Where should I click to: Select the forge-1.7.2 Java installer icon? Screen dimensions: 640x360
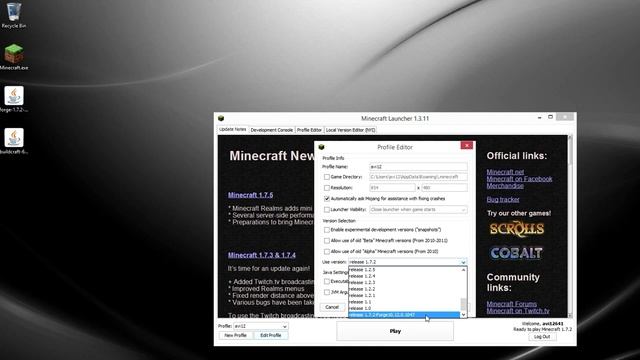coord(13,99)
